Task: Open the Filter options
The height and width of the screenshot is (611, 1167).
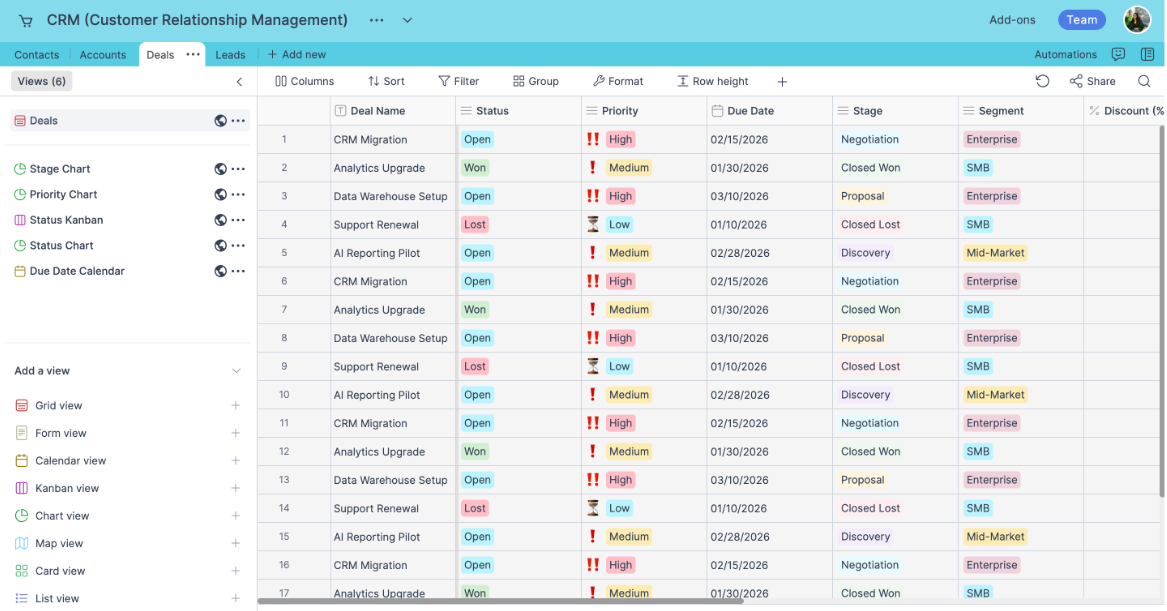Action: pos(458,82)
